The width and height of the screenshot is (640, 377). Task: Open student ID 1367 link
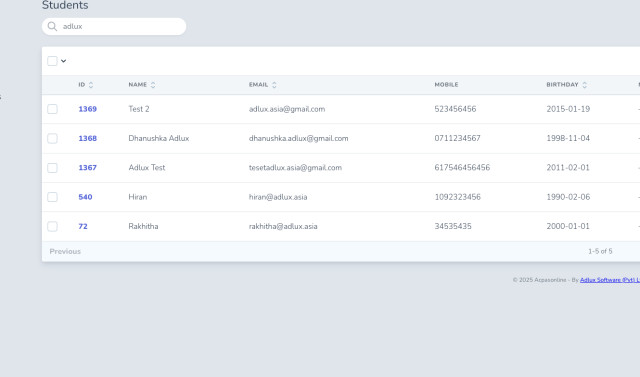pyautogui.click(x=87, y=168)
